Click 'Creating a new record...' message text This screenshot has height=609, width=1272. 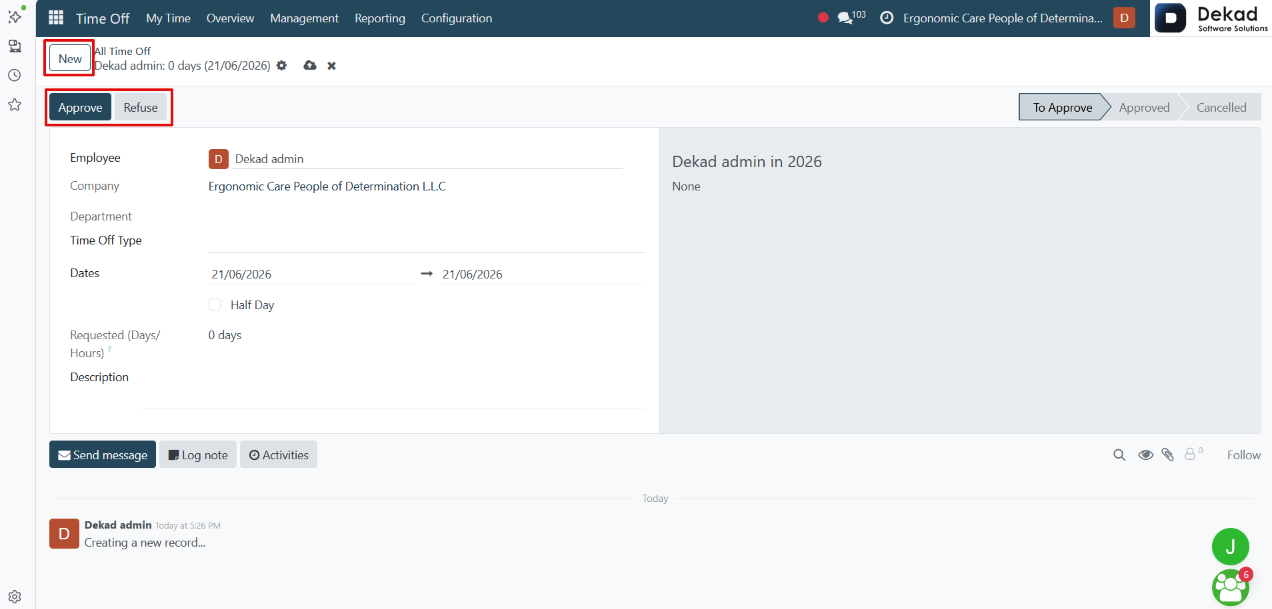[x=145, y=543]
